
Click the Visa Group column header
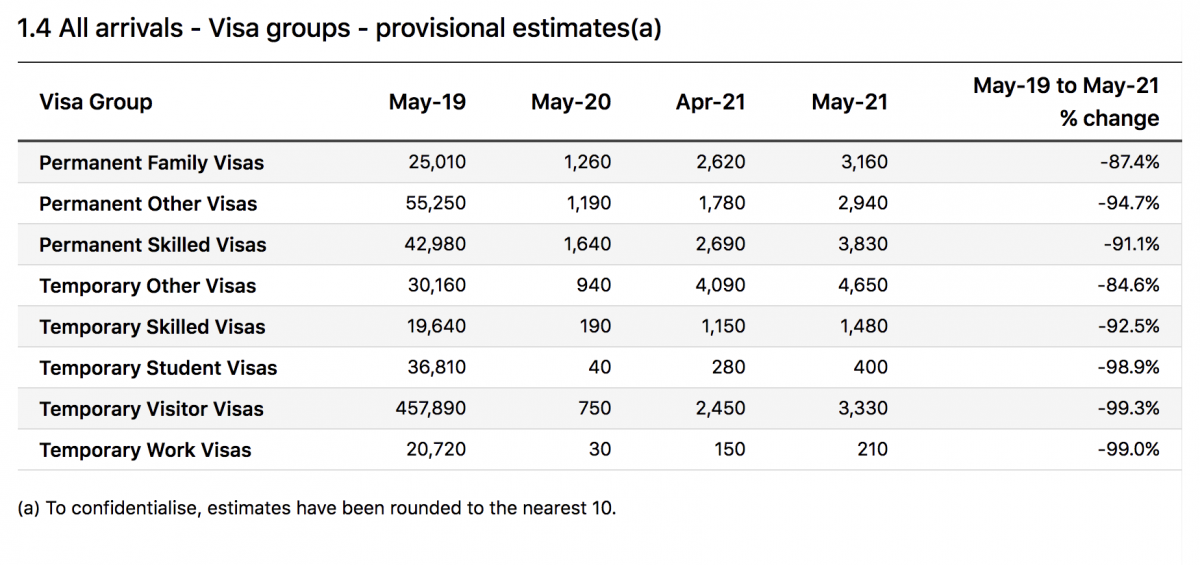(x=96, y=102)
